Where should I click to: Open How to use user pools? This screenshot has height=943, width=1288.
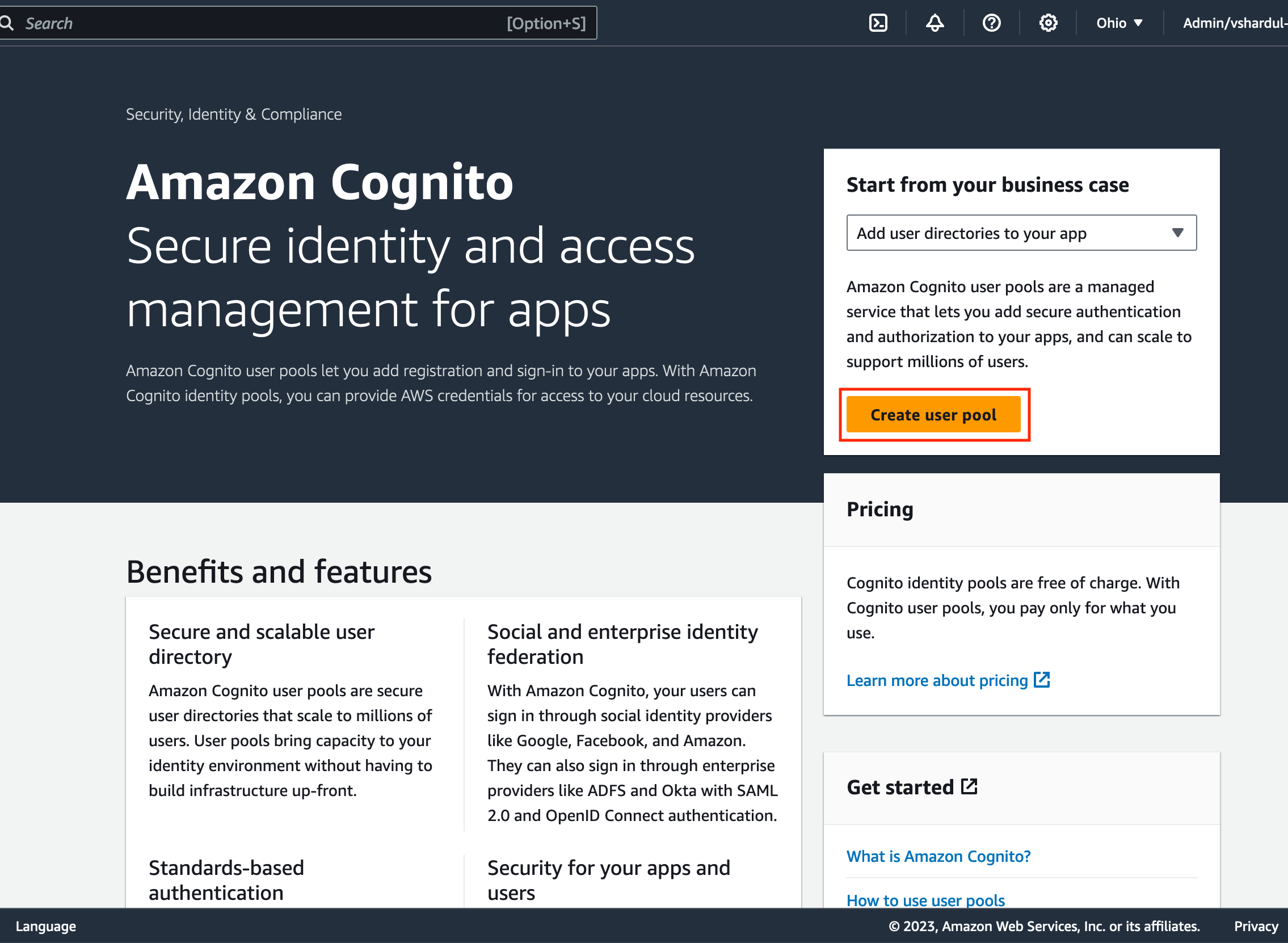tap(925, 900)
